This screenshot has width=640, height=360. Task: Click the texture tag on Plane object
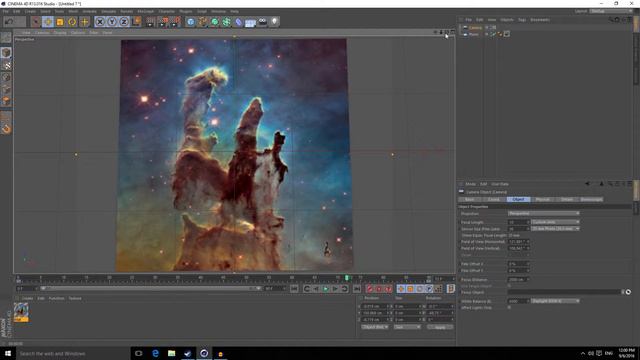[507, 34]
